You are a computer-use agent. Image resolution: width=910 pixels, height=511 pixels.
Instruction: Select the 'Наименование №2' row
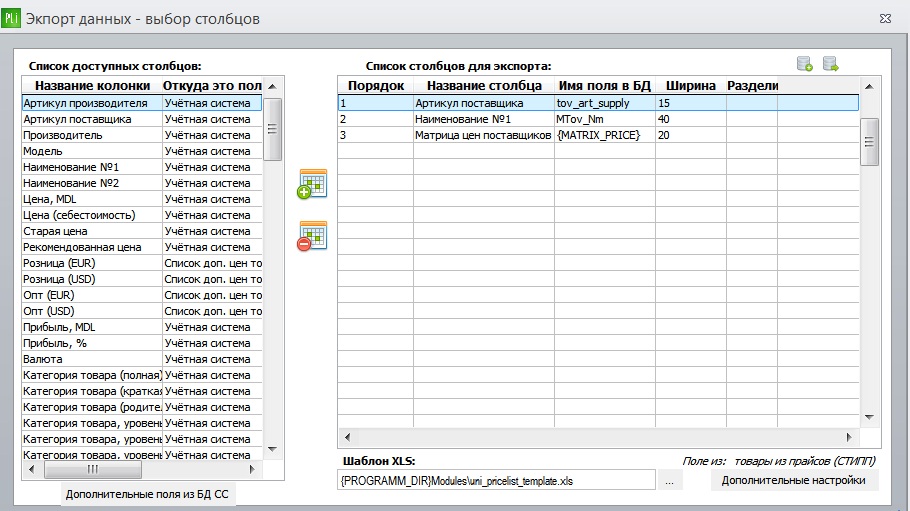click(142, 183)
